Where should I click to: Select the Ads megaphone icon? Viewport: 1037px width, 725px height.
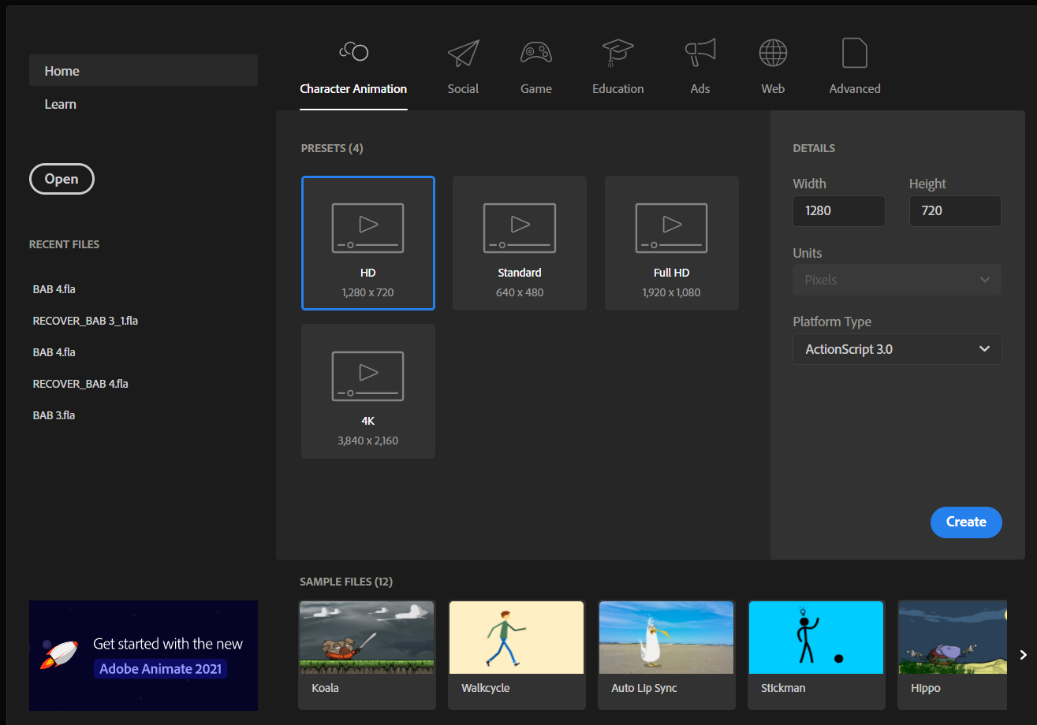point(700,53)
